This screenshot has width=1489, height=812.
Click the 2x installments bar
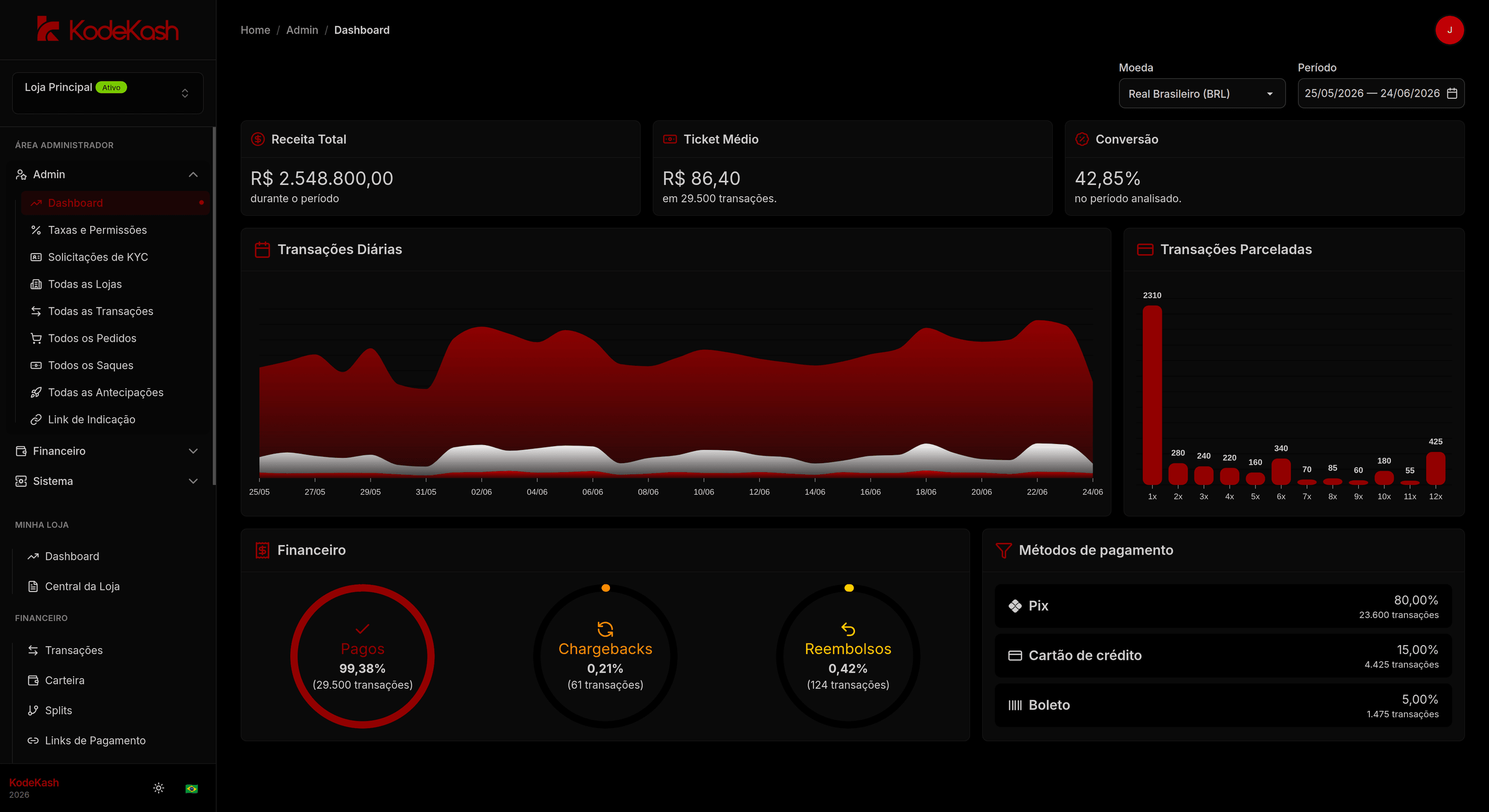pyautogui.click(x=1177, y=474)
